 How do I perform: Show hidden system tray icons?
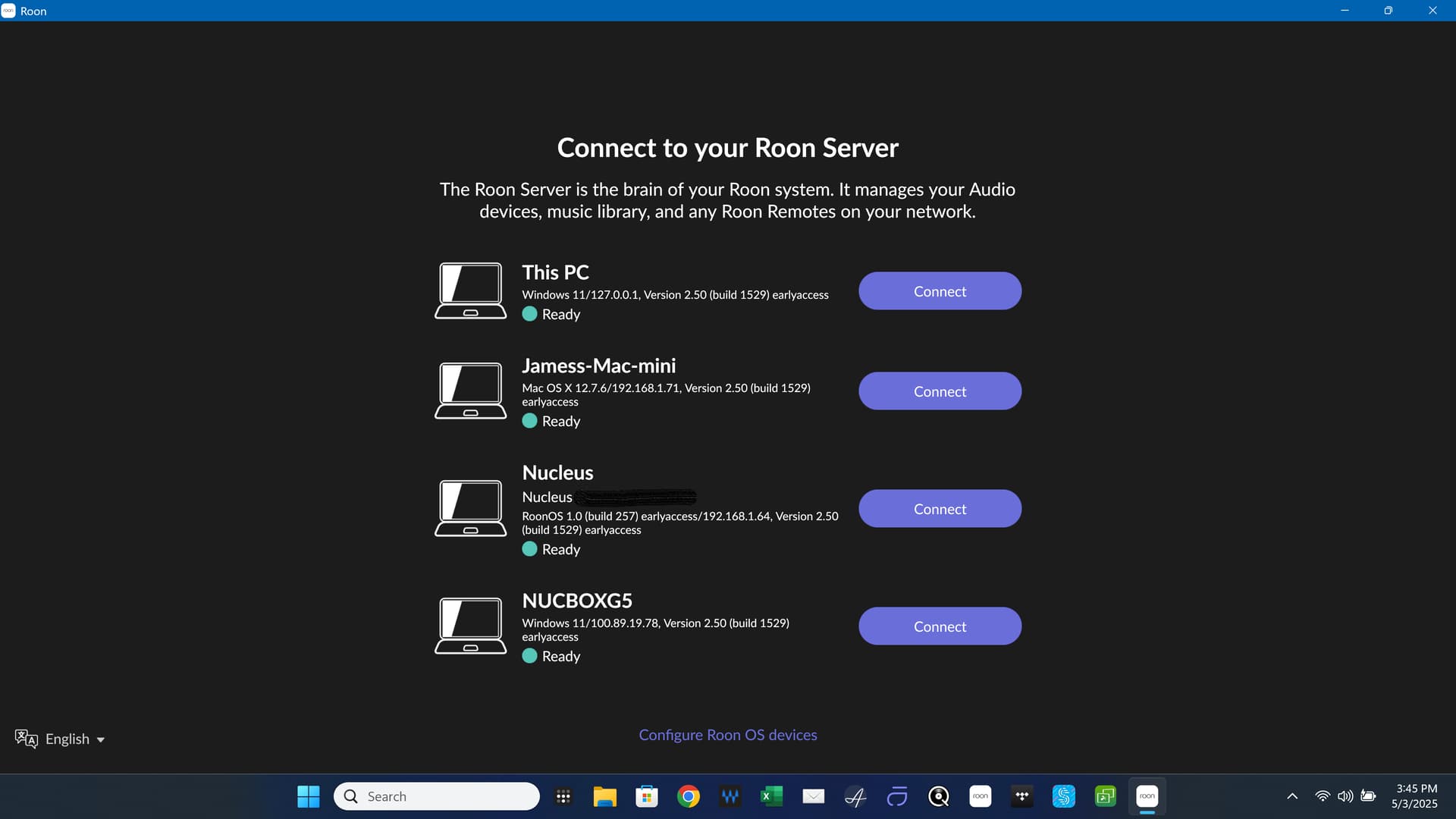coord(1292,796)
